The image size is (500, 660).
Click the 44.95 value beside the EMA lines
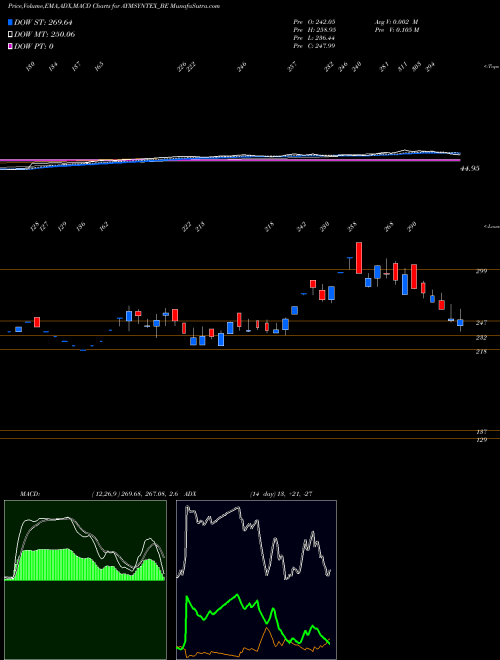click(470, 168)
